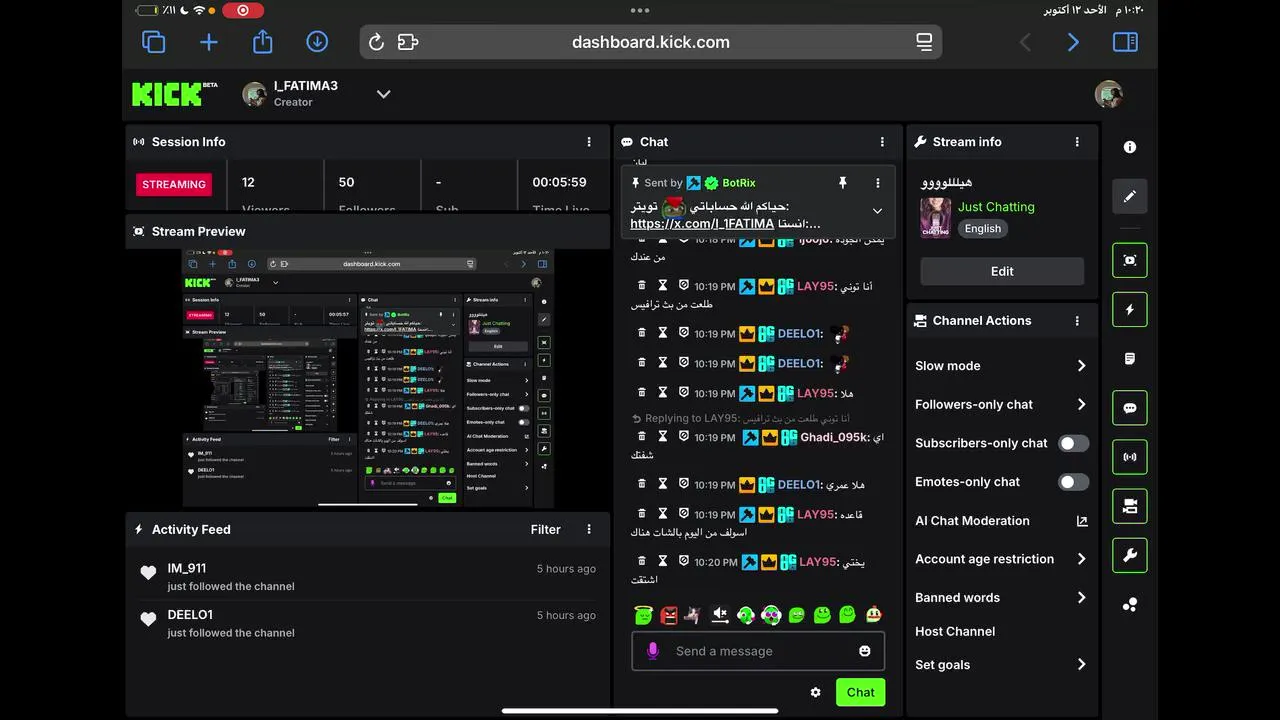Screen dimensions: 1280x720
Task: Click browser share icon
Action: (263, 41)
